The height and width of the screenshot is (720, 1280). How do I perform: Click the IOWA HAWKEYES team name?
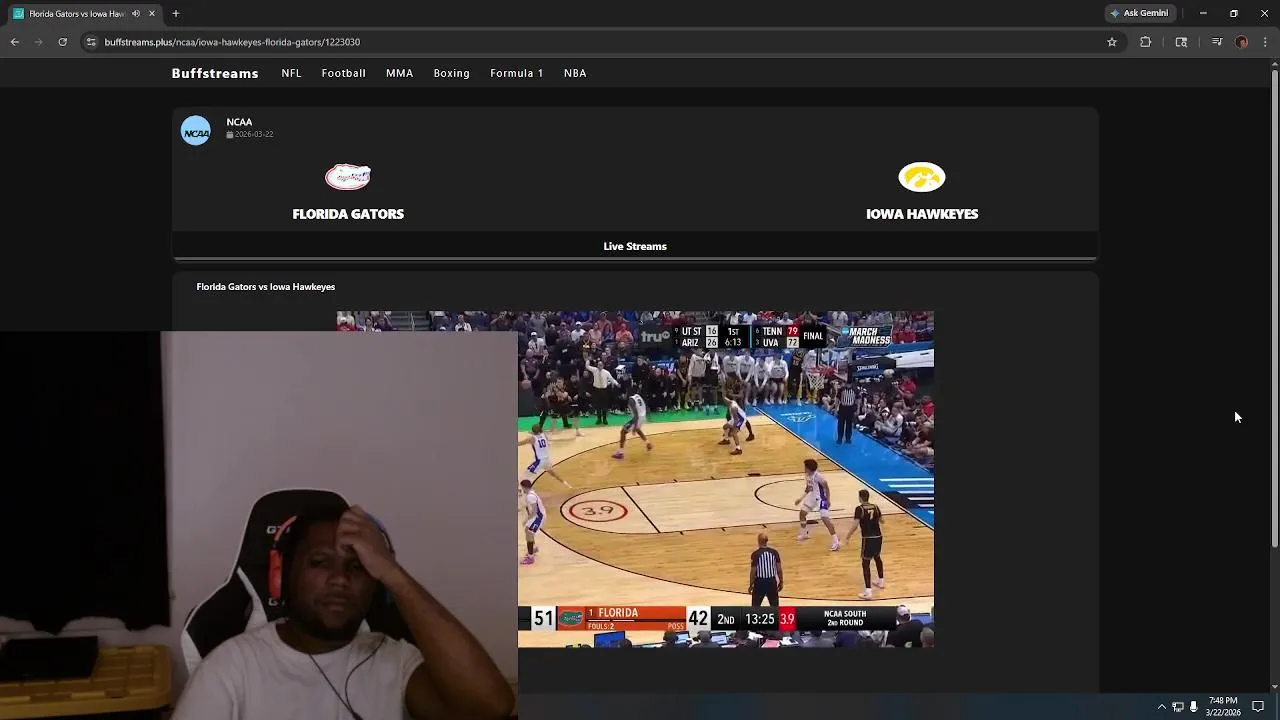[x=922, y=214]
